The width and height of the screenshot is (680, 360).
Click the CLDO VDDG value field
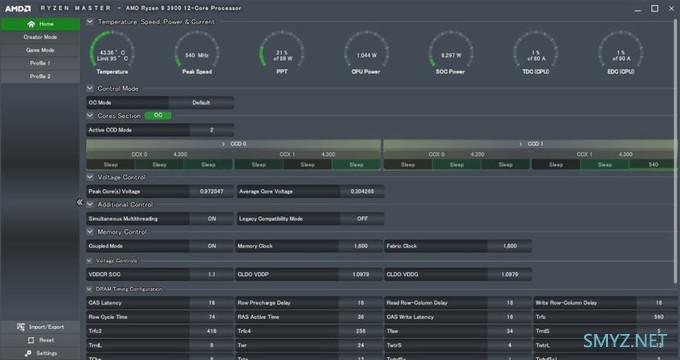point(510,275)
